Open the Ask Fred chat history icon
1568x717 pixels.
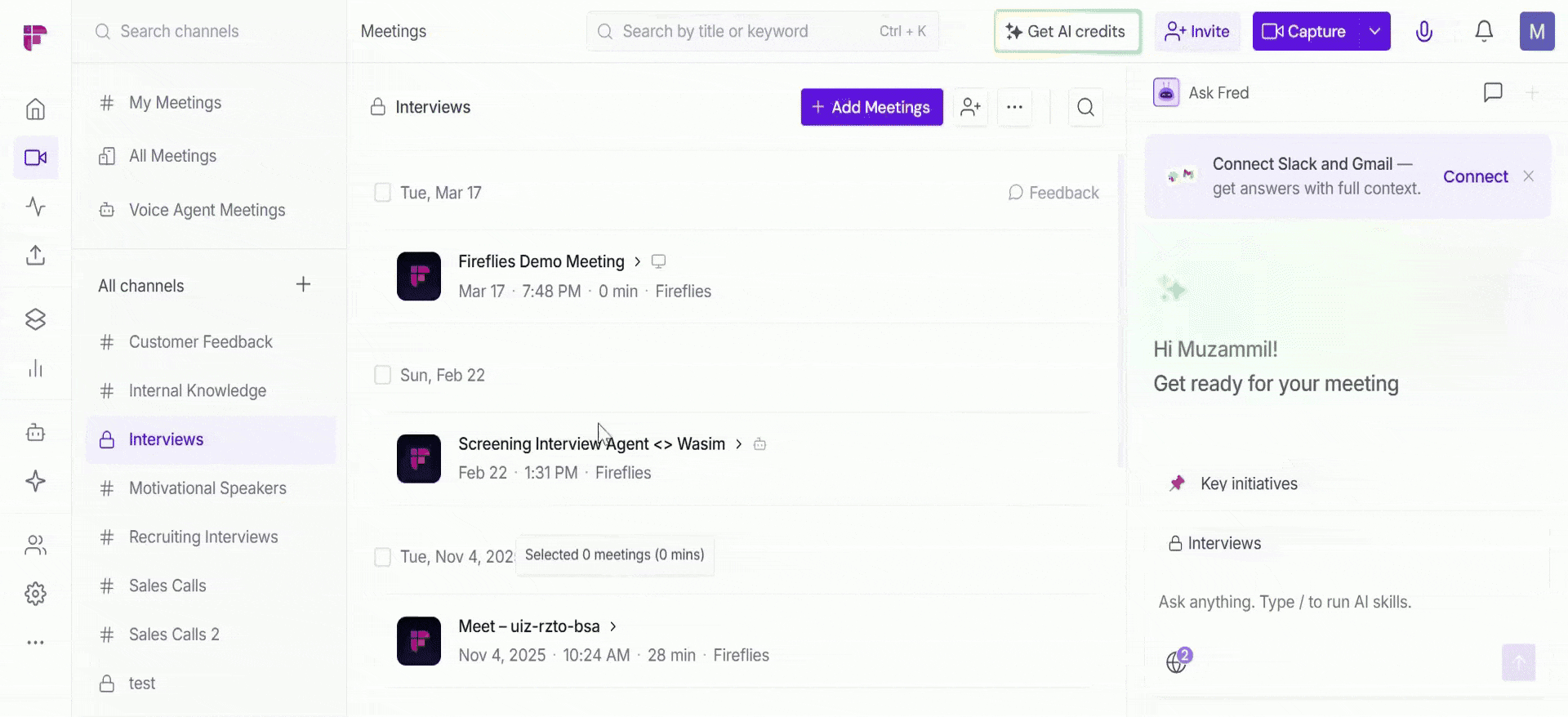click(1492, 92)
